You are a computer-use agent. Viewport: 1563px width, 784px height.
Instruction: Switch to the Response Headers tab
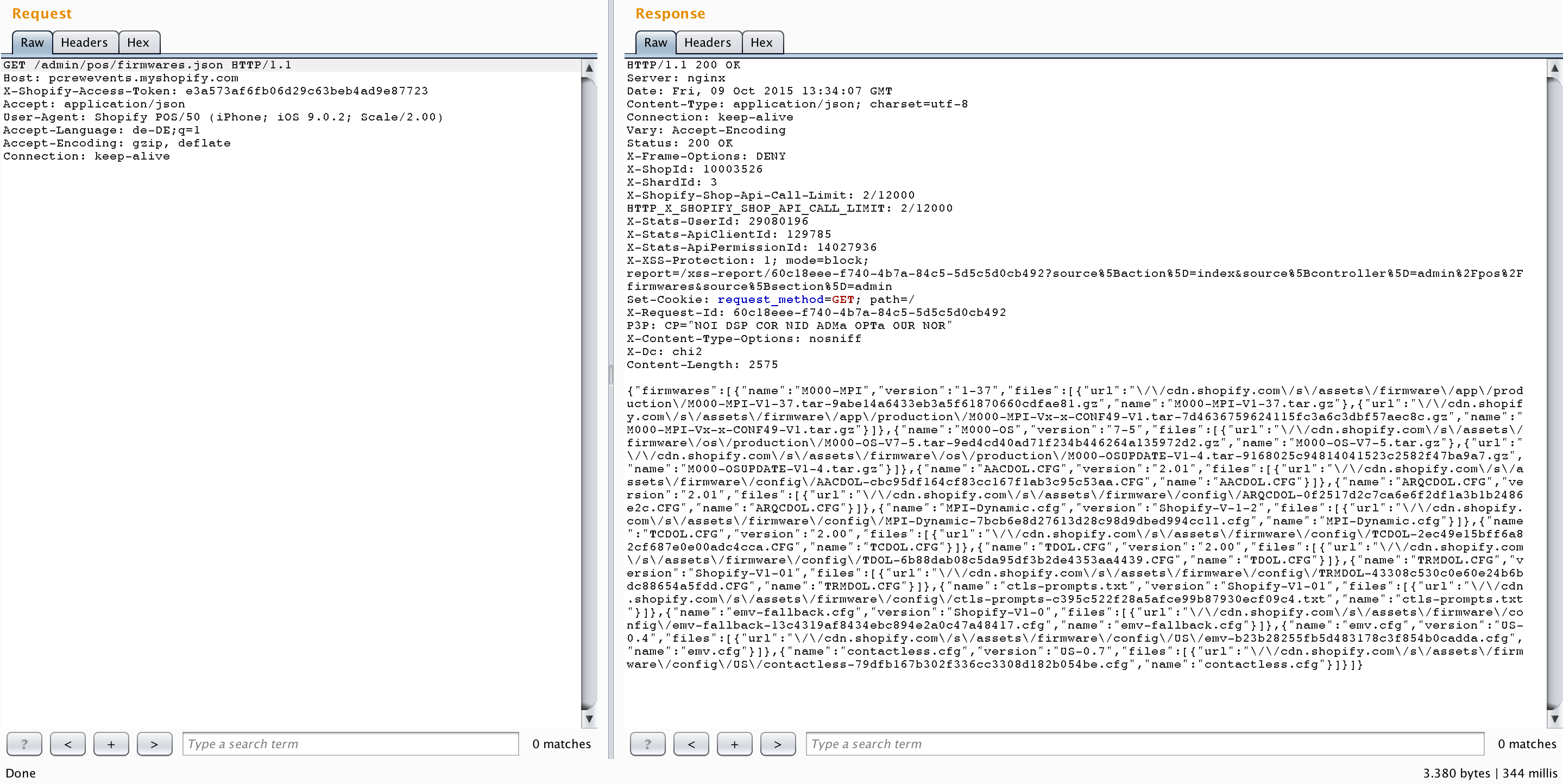708,42
